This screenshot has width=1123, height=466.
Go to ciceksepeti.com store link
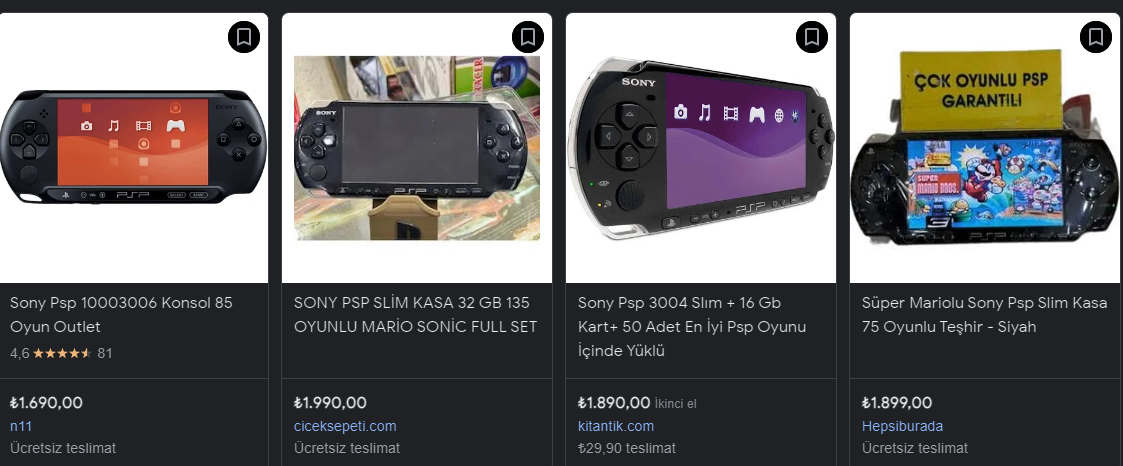pyautogui.click(x=345, y=426)
